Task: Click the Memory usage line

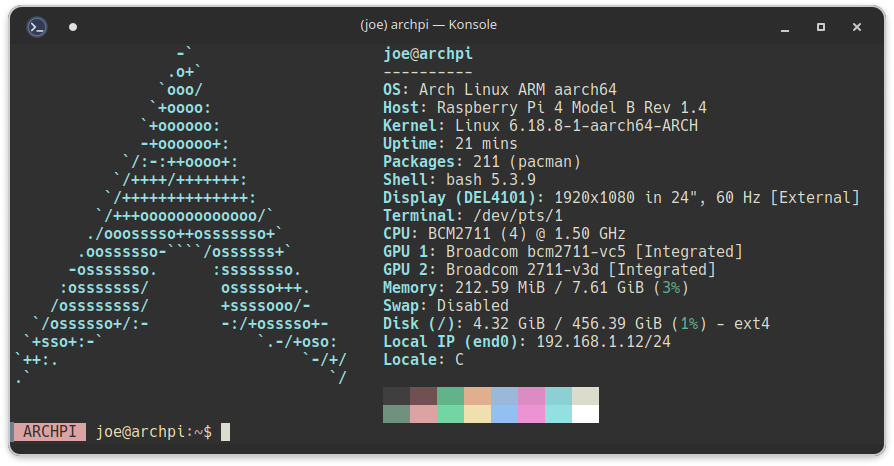Action: [x=521, y=288]
